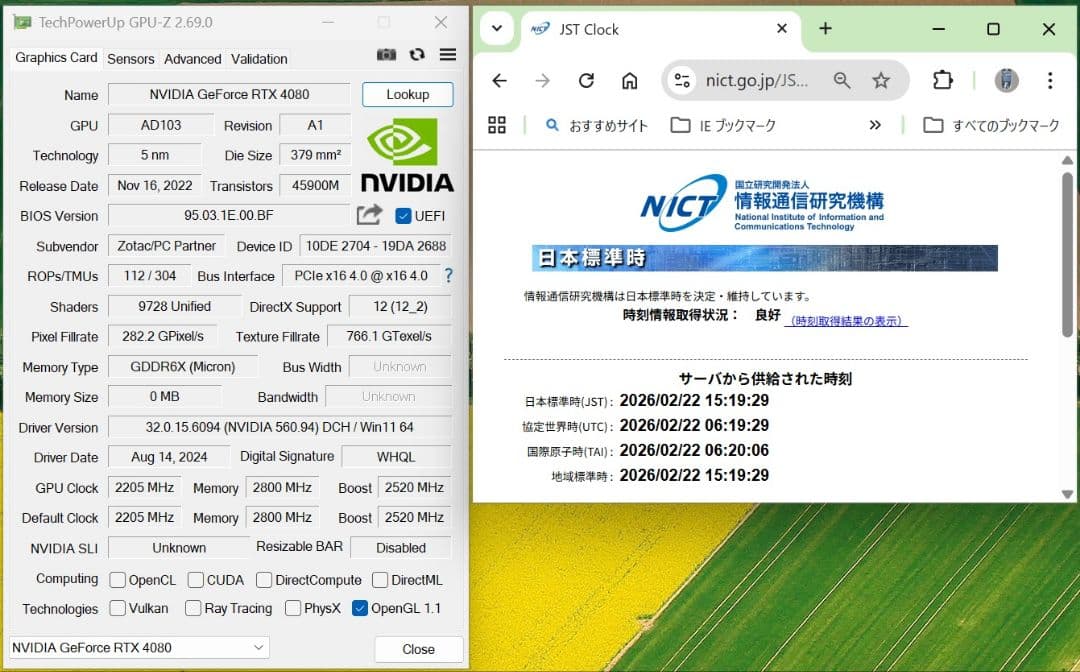
Task: Expand the hidden bookmarks overflow chevron
Action: pos(875,125)
